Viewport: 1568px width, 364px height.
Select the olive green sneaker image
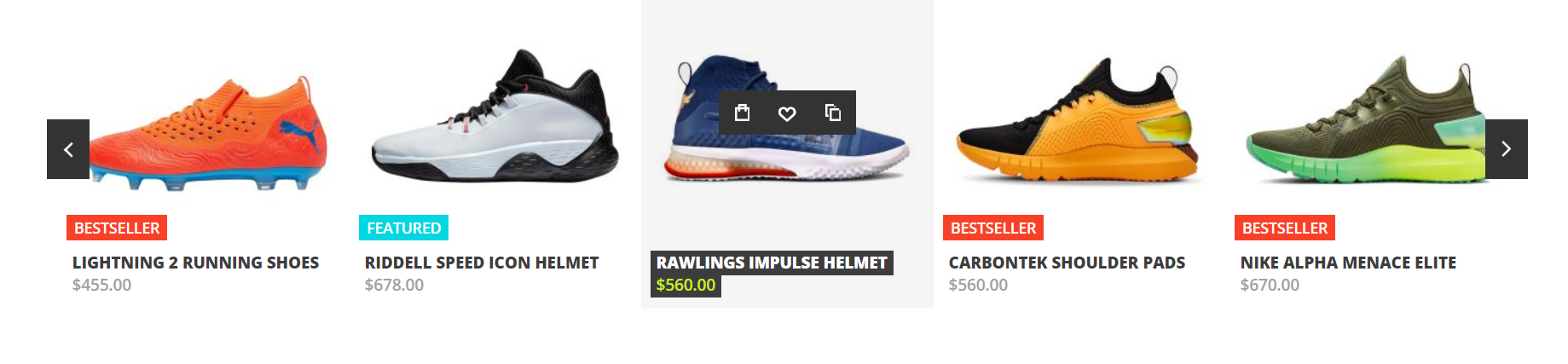[x=1364, y=119]
